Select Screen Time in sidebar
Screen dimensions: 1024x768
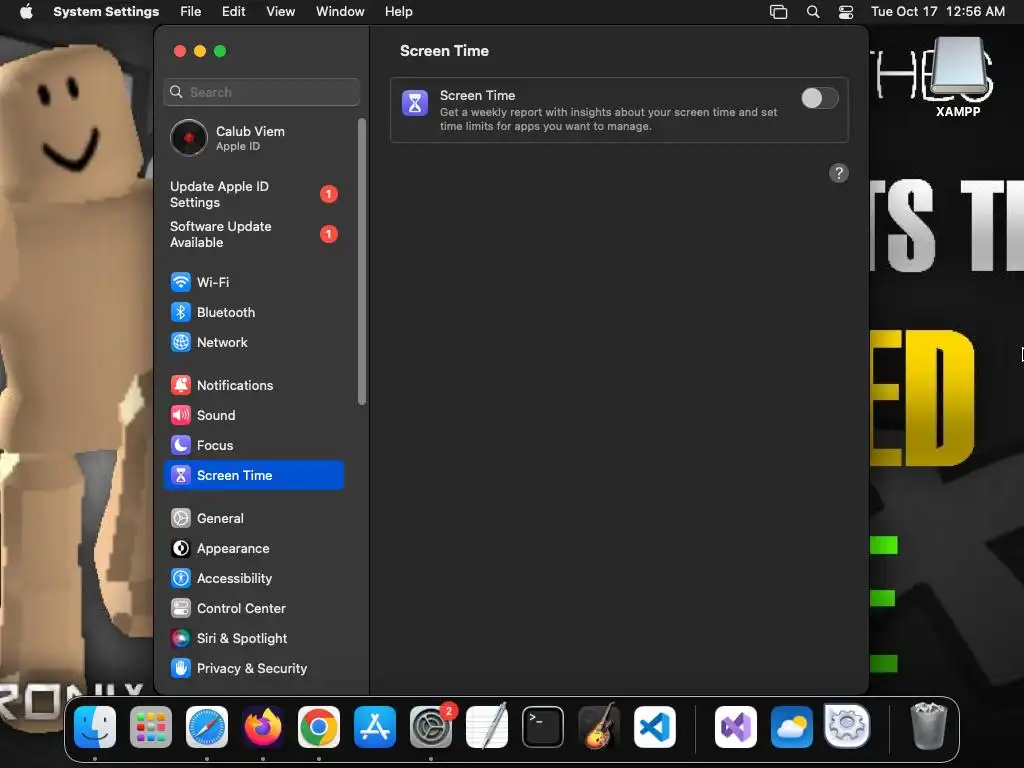click(x=254, y=475)
